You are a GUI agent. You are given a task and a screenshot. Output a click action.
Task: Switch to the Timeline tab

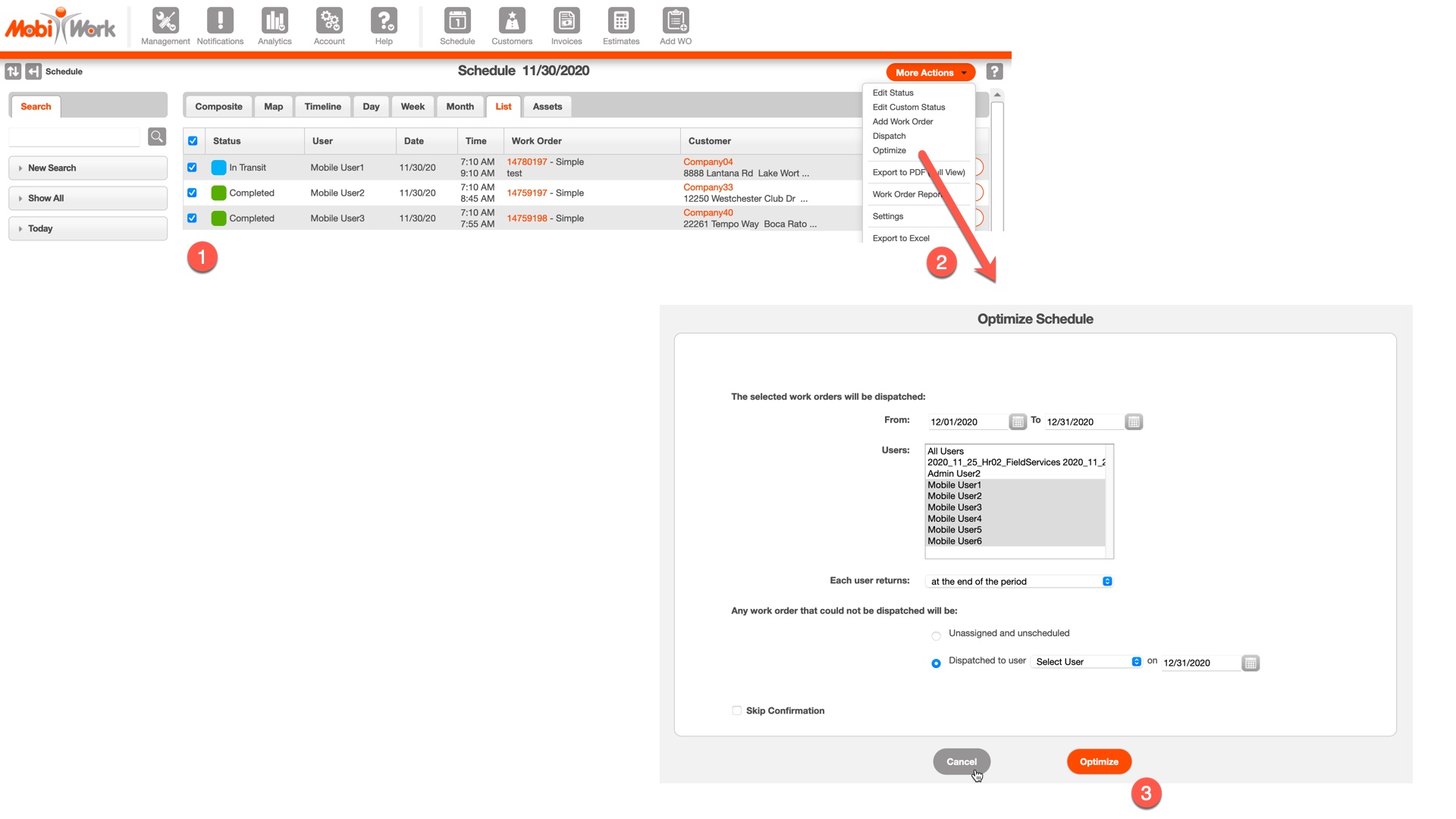tap(322, 106)
